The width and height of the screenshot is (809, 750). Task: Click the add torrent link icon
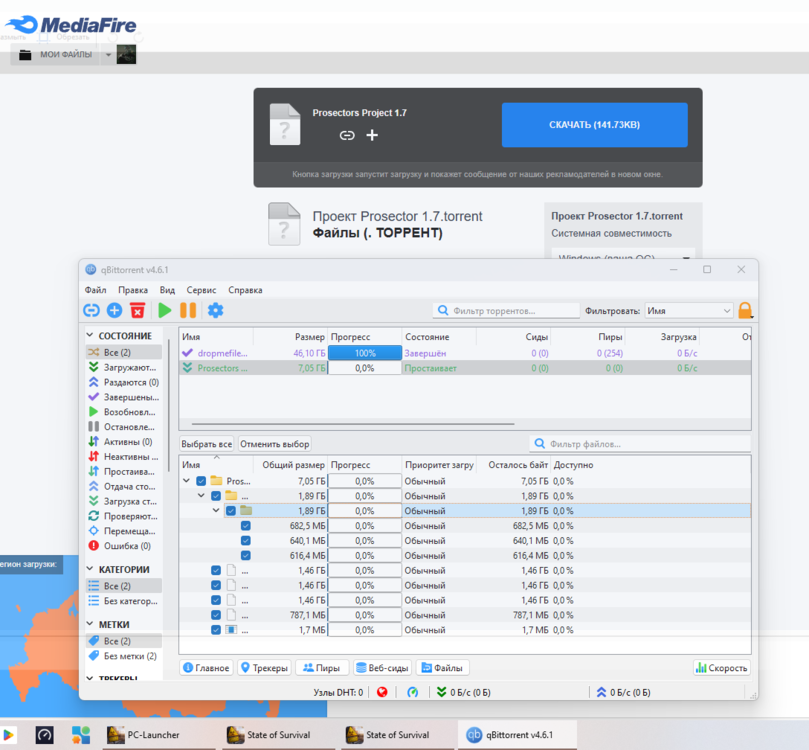(x=91, y=311)
